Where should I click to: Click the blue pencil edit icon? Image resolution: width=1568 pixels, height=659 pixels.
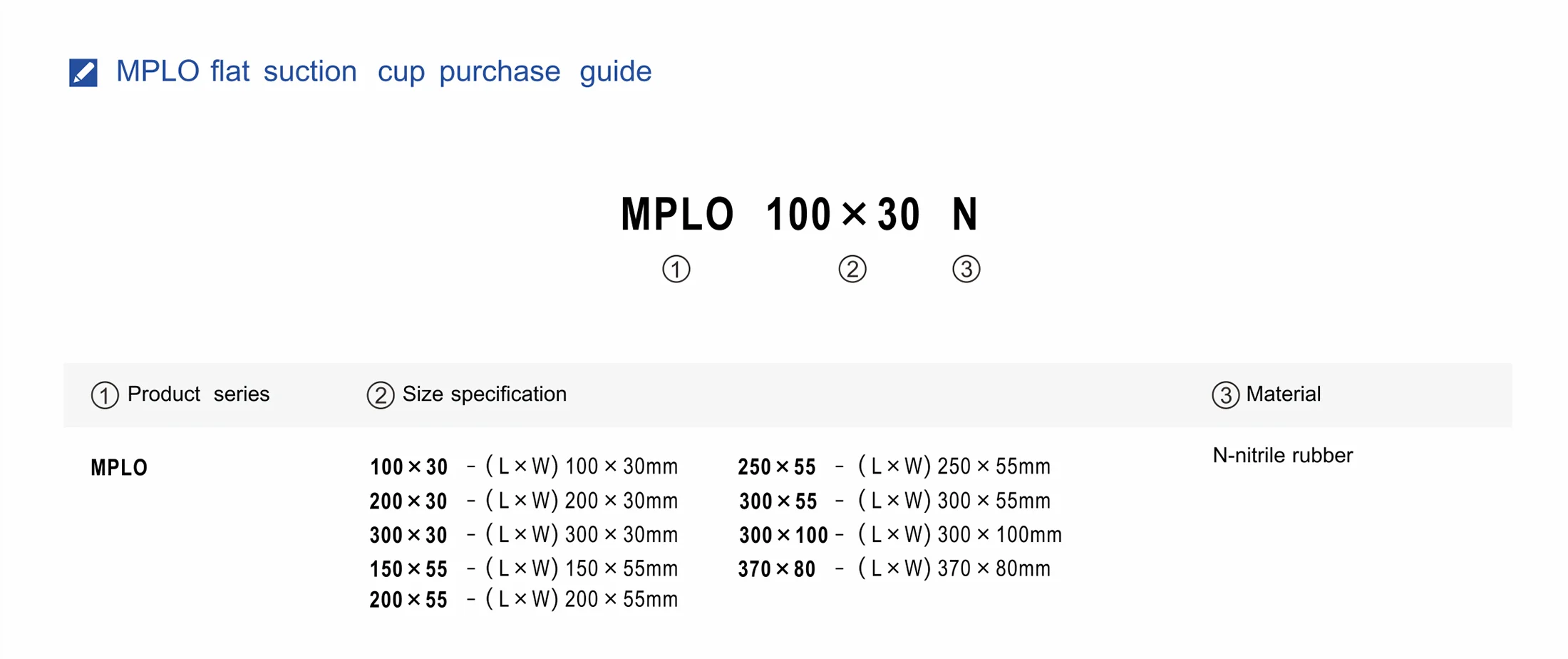point(83,72)
